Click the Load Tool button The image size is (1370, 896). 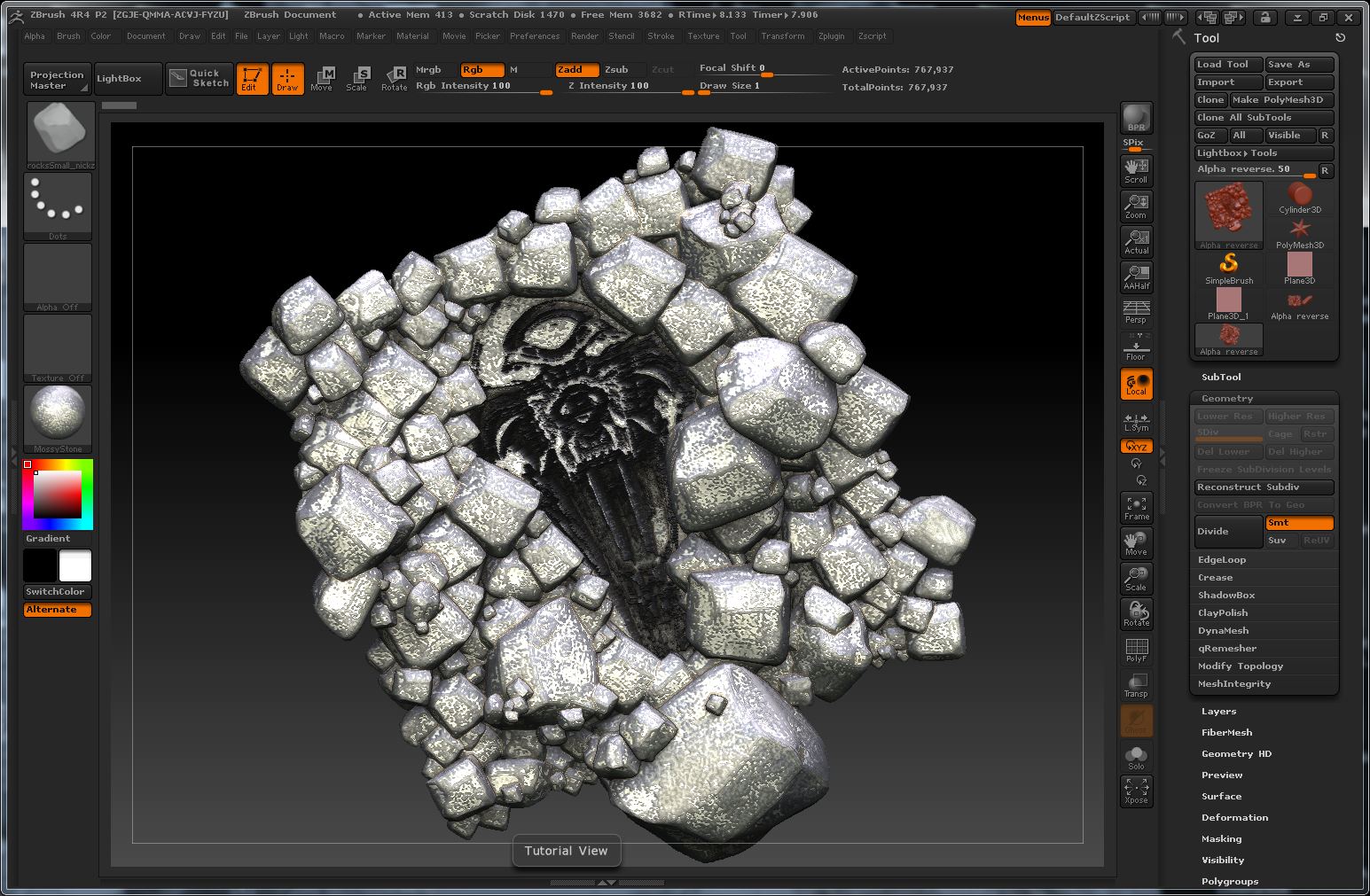[1228, 65]
